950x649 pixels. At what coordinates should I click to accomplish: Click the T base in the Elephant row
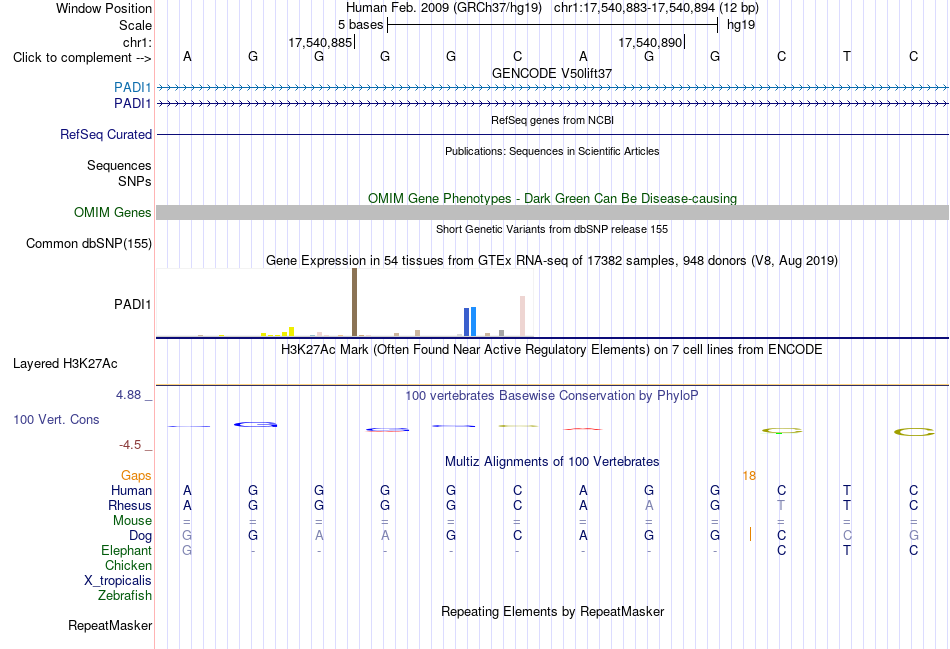847,550
